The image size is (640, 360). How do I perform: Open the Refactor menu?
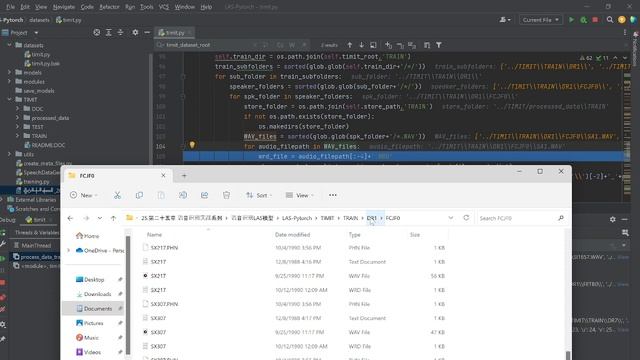(109, 7)
